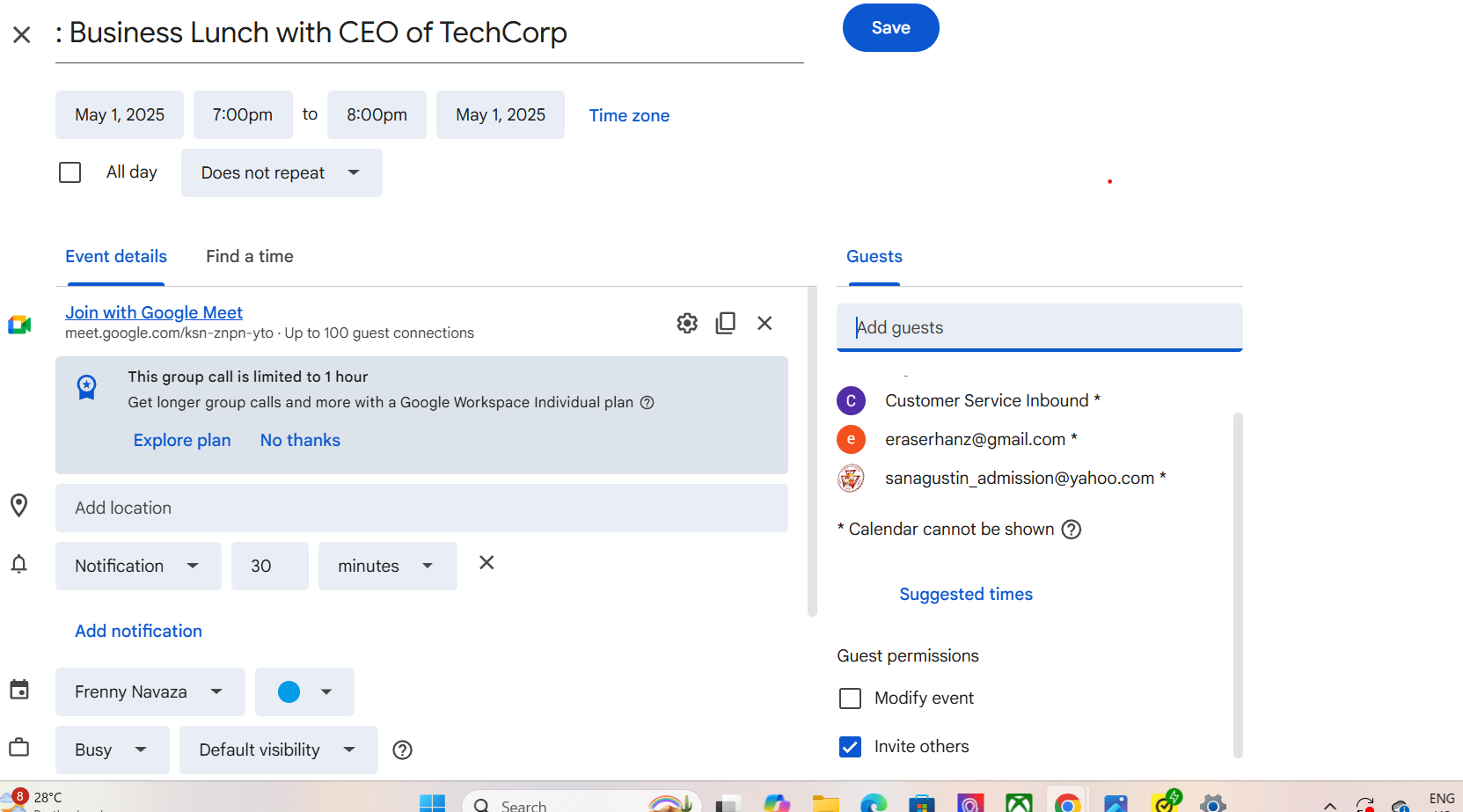Open the event color picker
Screen dimensions: 1463x812
tap(304, 692)
